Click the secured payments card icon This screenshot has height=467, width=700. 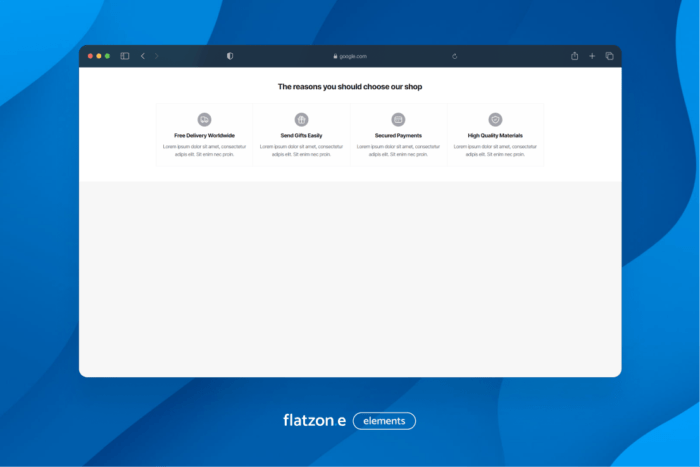398,119
